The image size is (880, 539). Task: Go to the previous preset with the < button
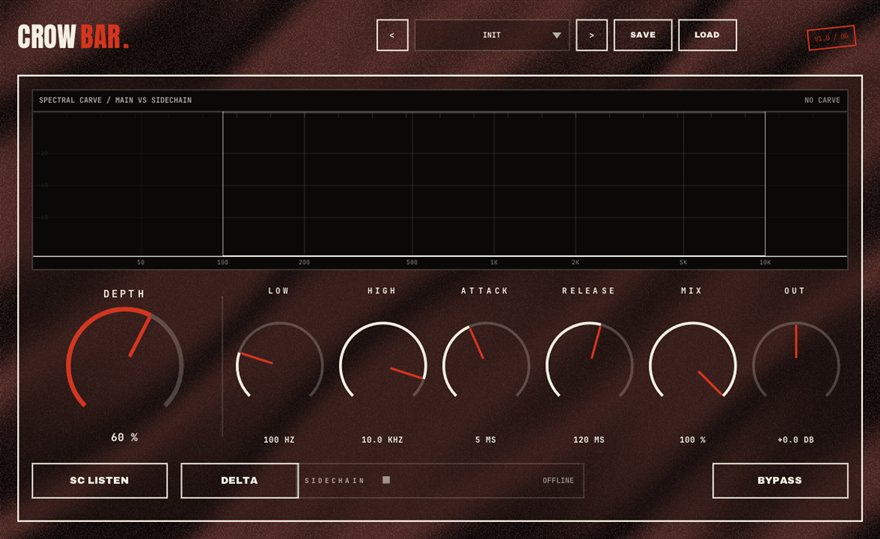[x=392, y=35]
